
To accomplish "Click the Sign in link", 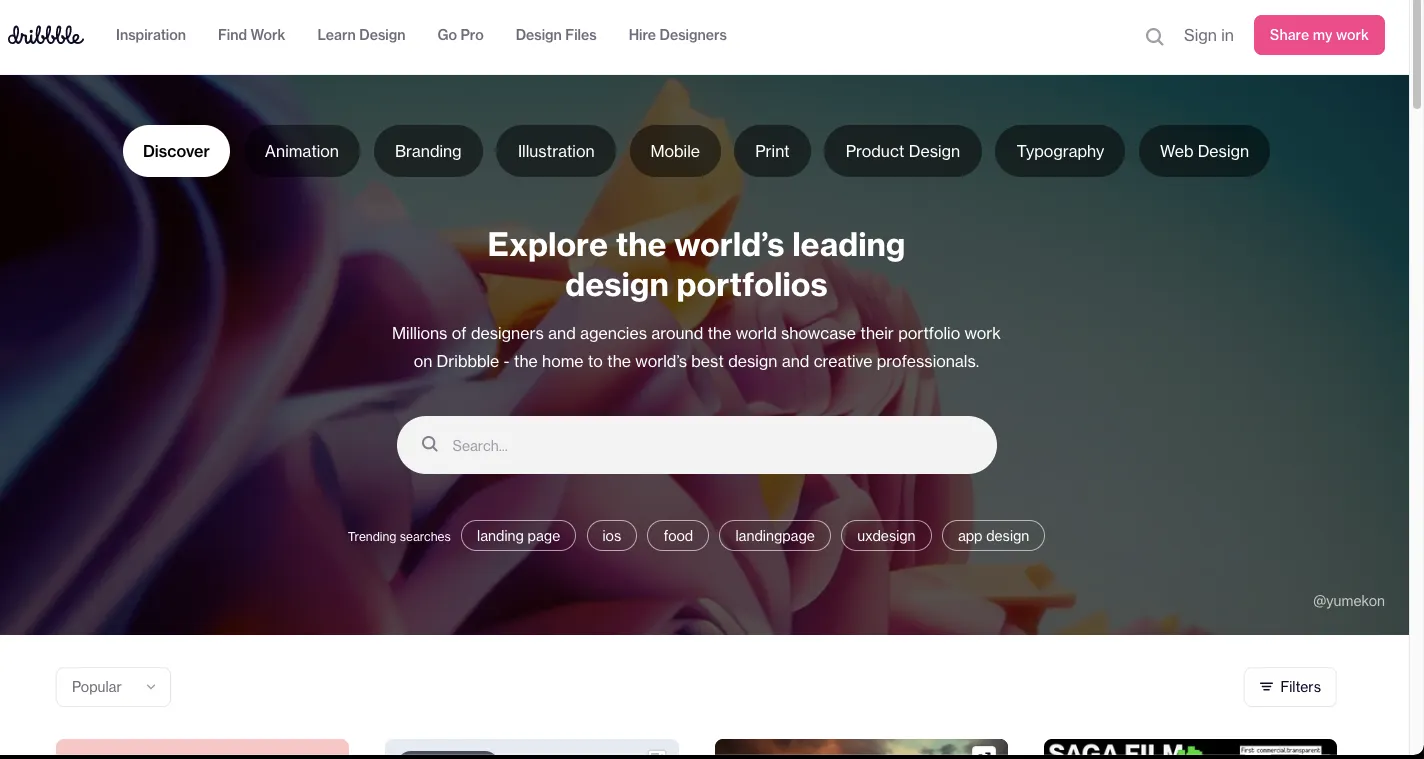I will point(1208,35).
